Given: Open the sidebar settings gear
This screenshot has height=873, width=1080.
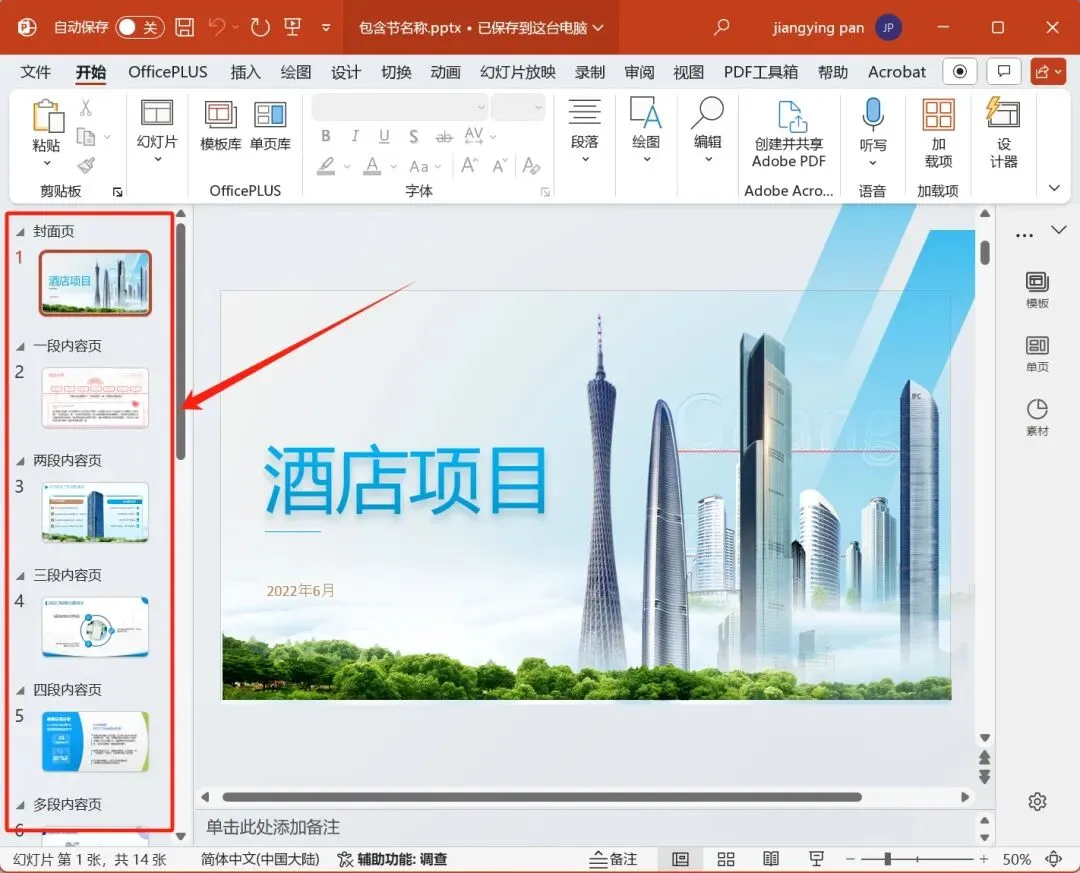Looking at the screenshot, I should pos(1037,801).
